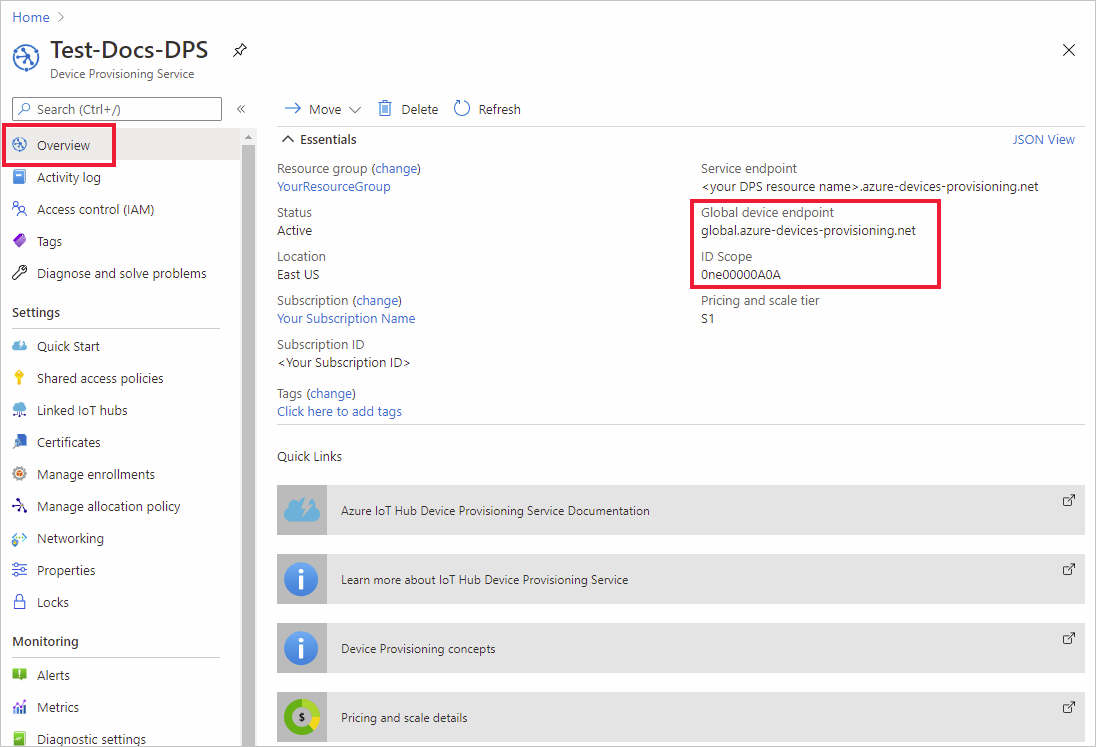Click the Move arrow icon
The width and height of the screenshot is (1096, 747).
point(293,108)
